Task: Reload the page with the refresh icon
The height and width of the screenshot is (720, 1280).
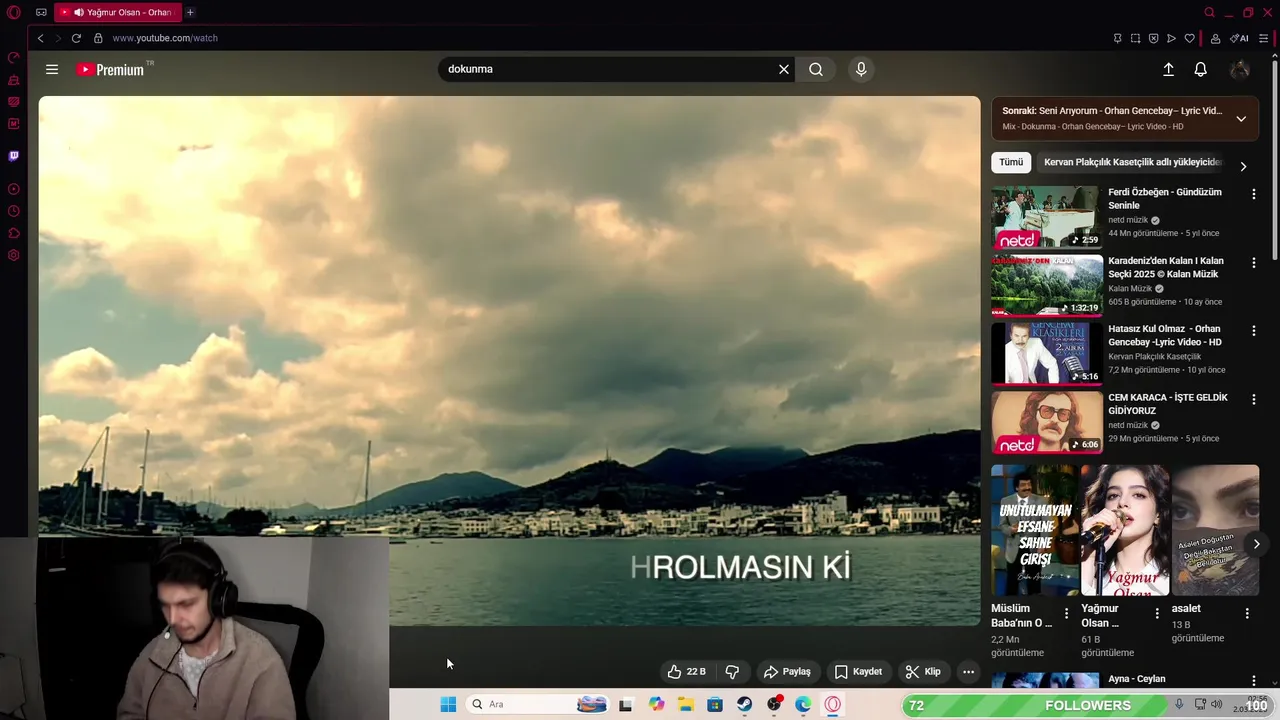Action: pos(76,38)
